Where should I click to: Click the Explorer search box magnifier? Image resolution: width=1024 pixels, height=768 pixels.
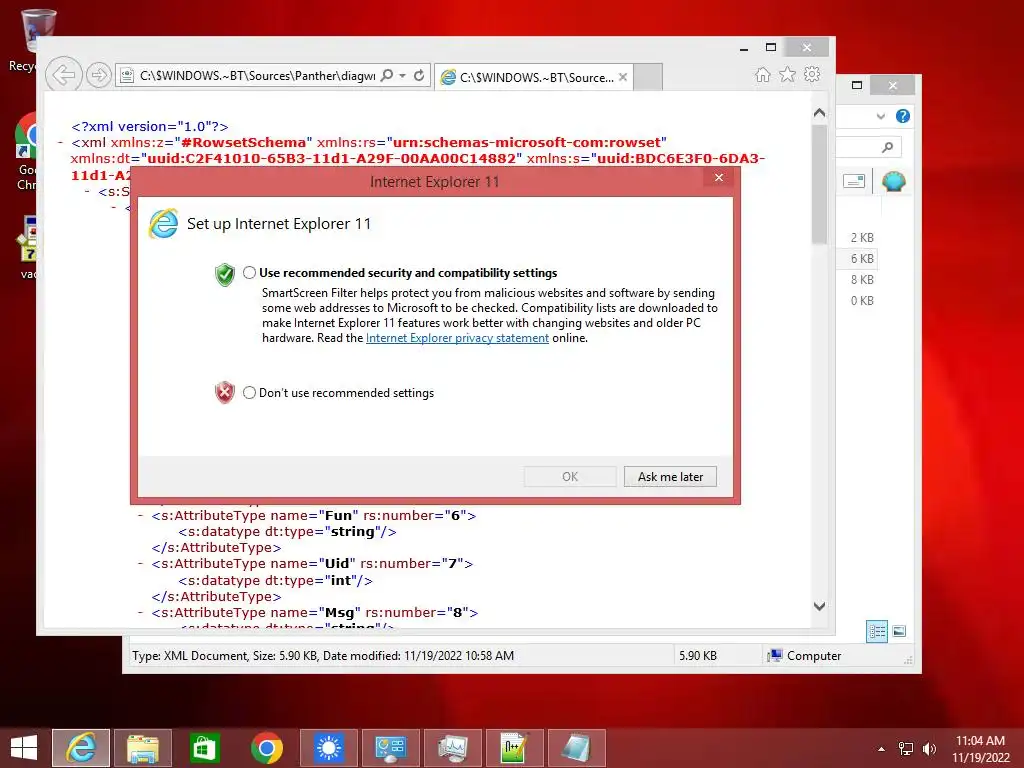point(887,147)
